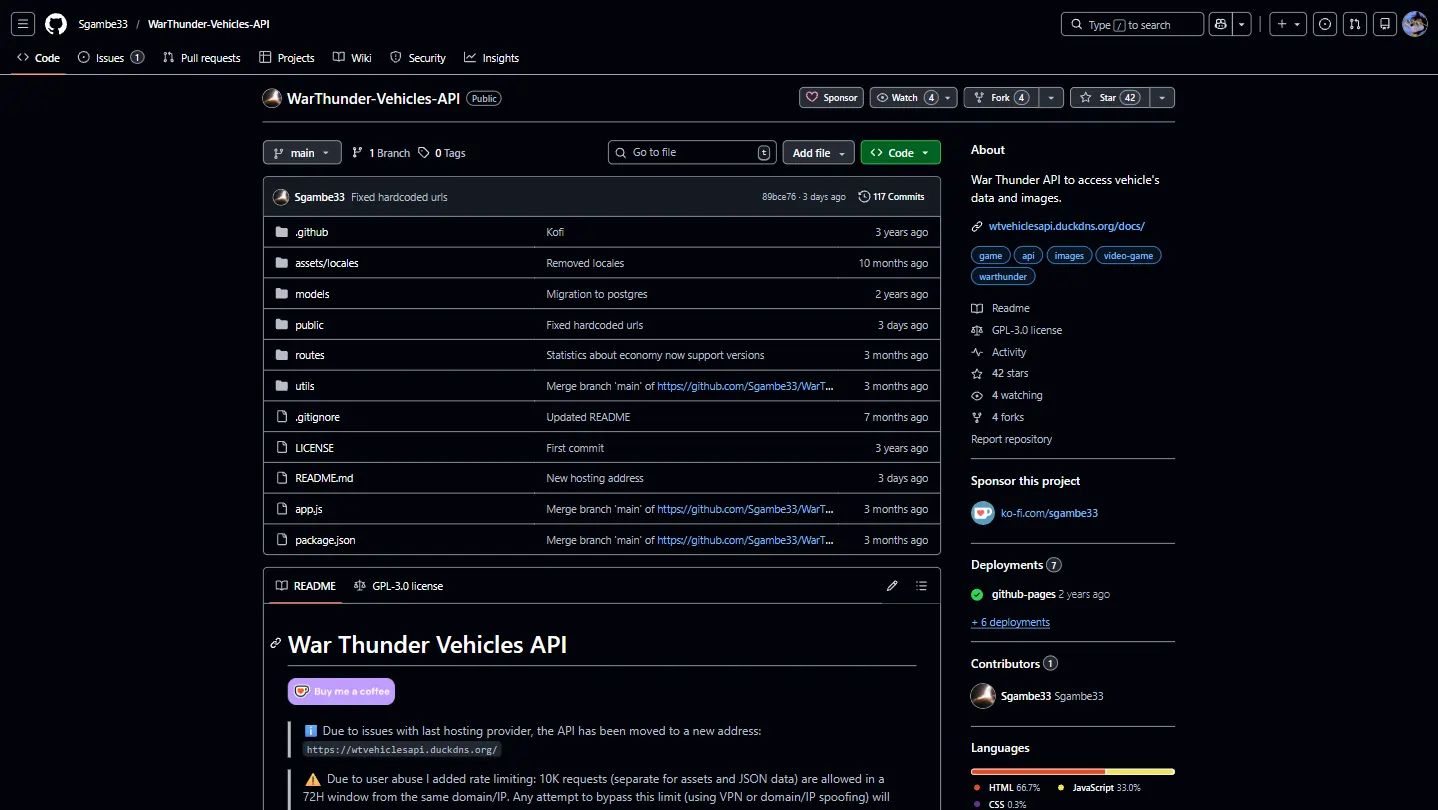Screen dimensions: 1438x810
Task: Open the README outline list icon
Action: click(x=921, y=586)
